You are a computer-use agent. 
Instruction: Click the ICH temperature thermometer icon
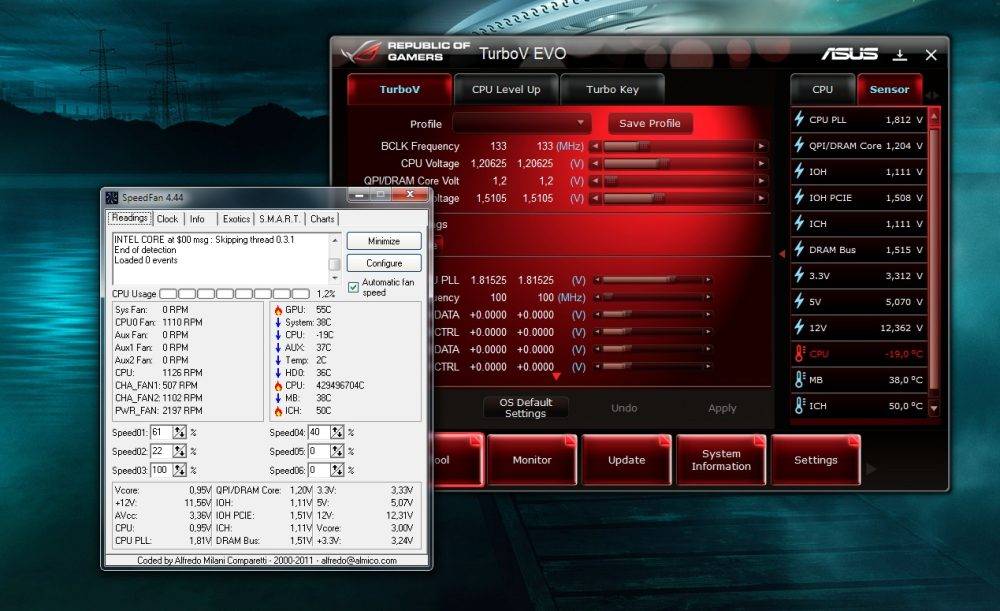(800, 406)
